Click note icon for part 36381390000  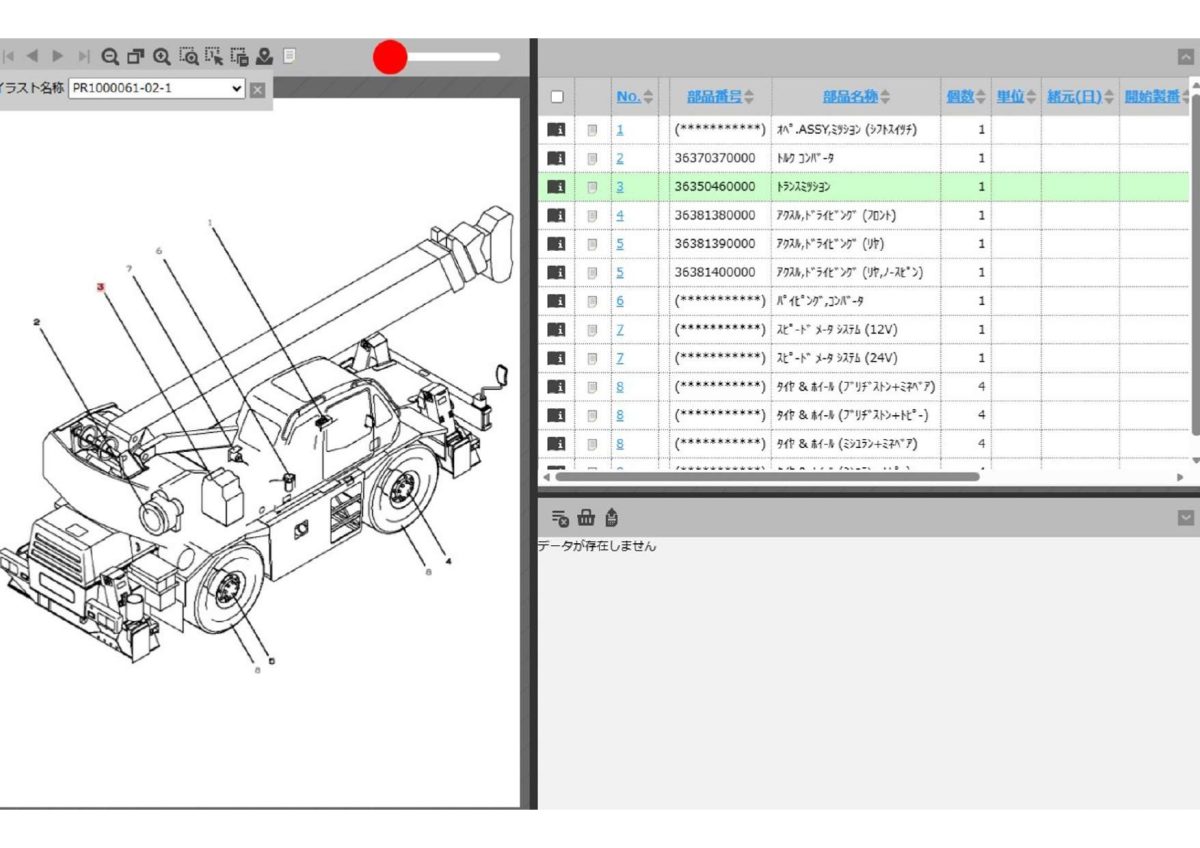pos(592,244)
